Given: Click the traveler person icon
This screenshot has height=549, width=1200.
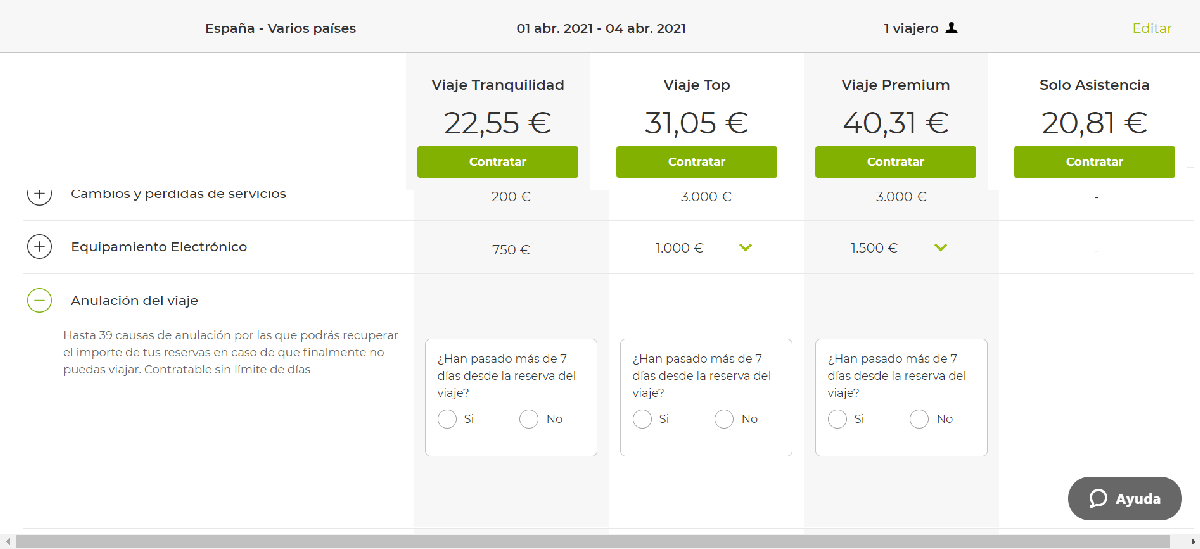Looking at the screenshot, I should point(951,28).
